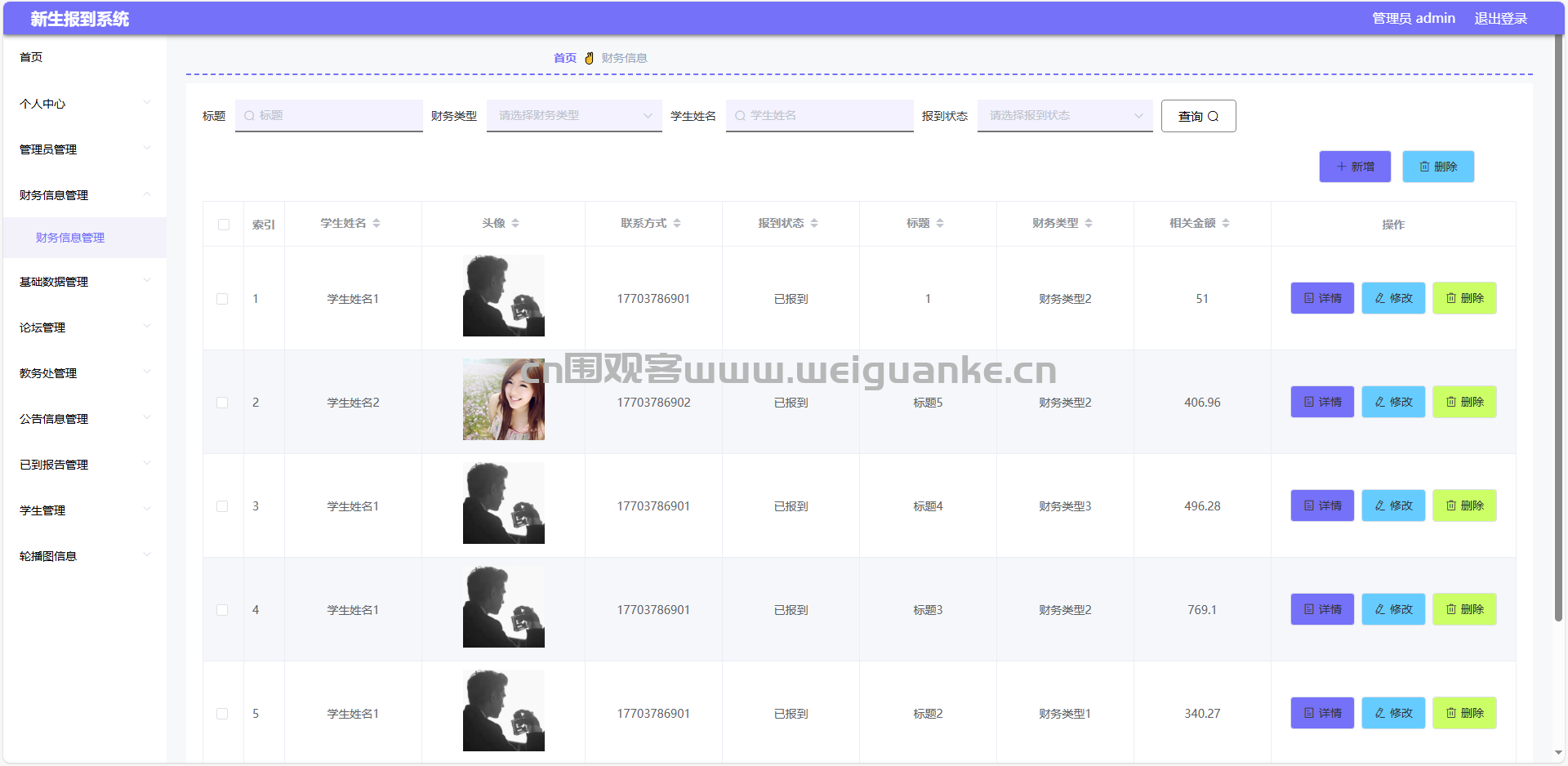This screenshot has width=1568, height=766.
Task: Check the checkbox for row 1
Action: [222, 299]
